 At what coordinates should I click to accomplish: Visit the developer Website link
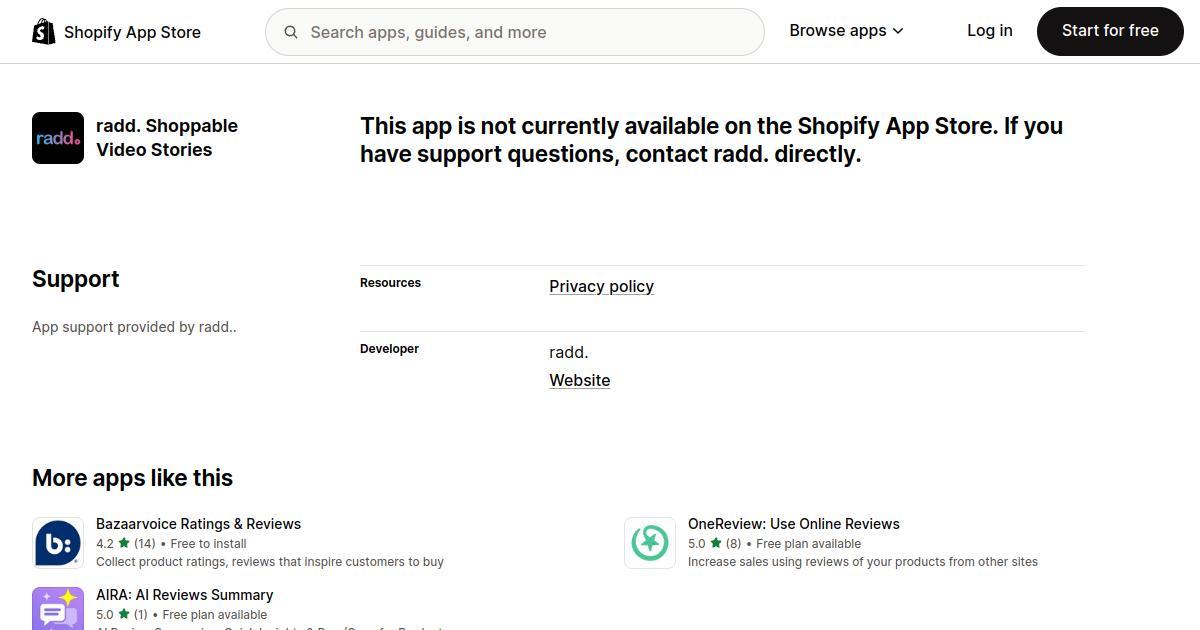[x=579, y=380]
